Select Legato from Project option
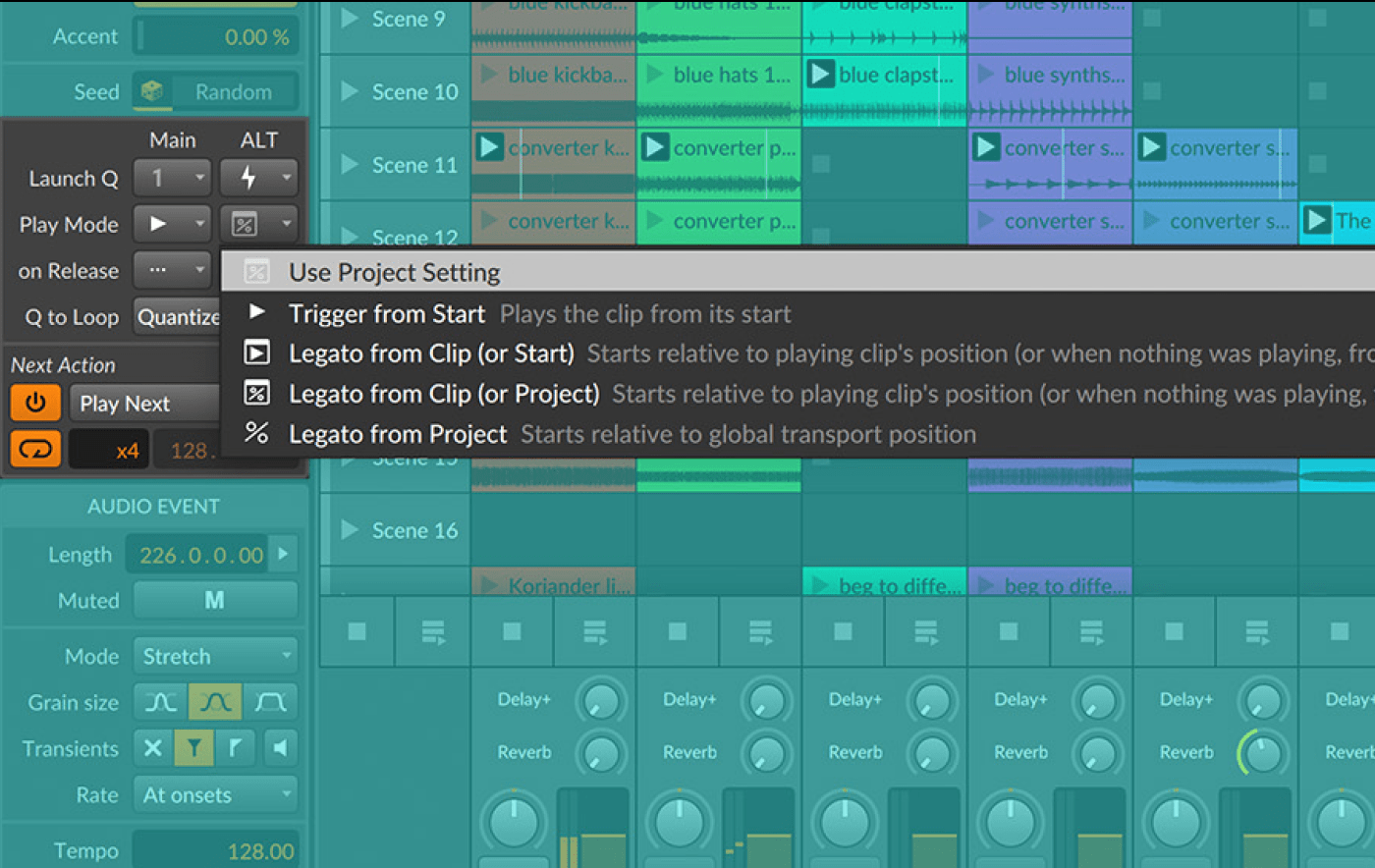The image size is (1375, 868). (x=797, y=434)
